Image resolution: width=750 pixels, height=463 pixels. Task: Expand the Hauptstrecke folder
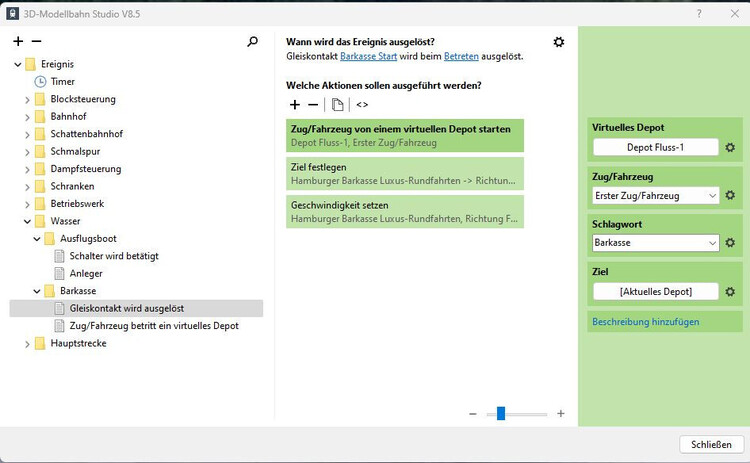(27, 344)
